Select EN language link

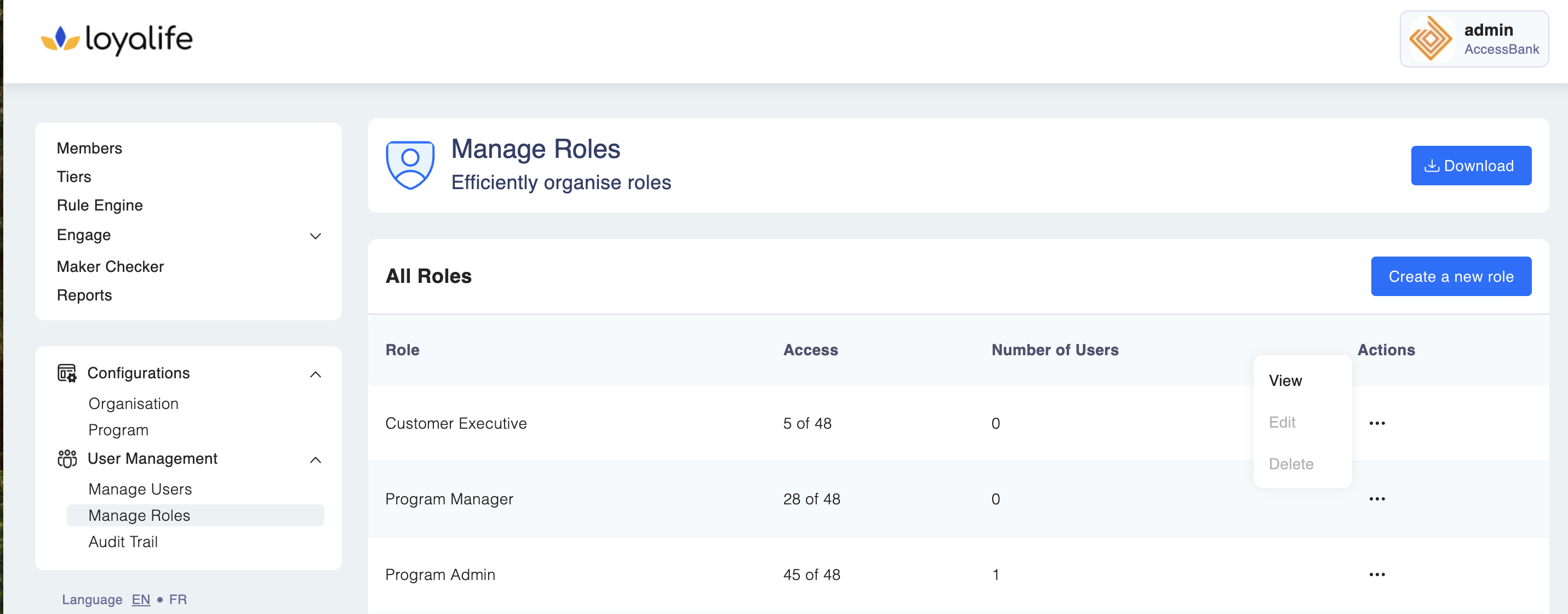pos(141,599)
